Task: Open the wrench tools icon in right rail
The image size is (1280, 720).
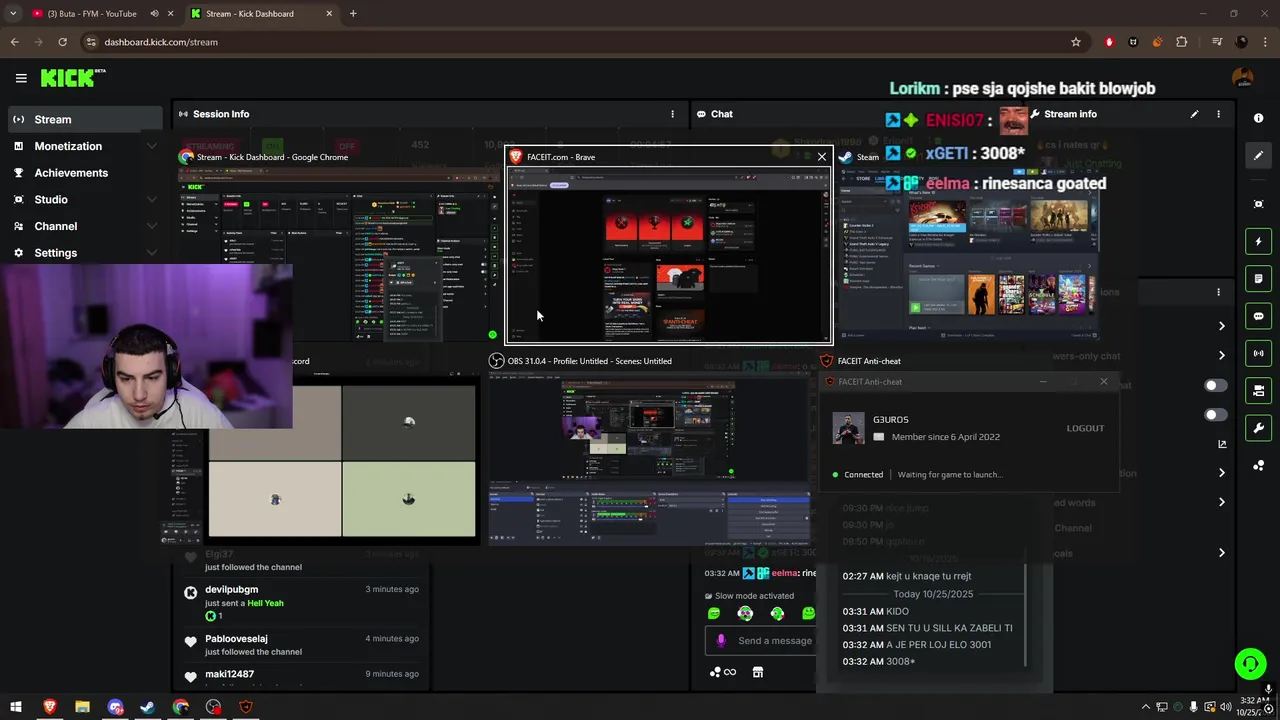Action: coord(1258,428)
